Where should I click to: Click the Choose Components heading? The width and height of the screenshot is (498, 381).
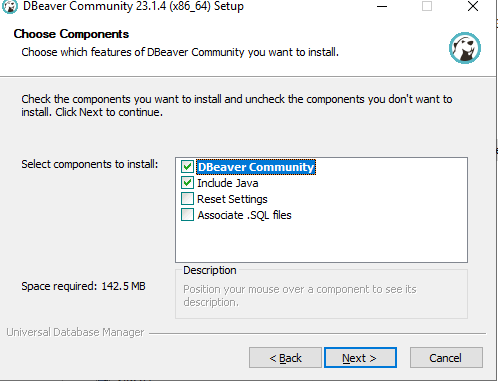coord(71,34)
